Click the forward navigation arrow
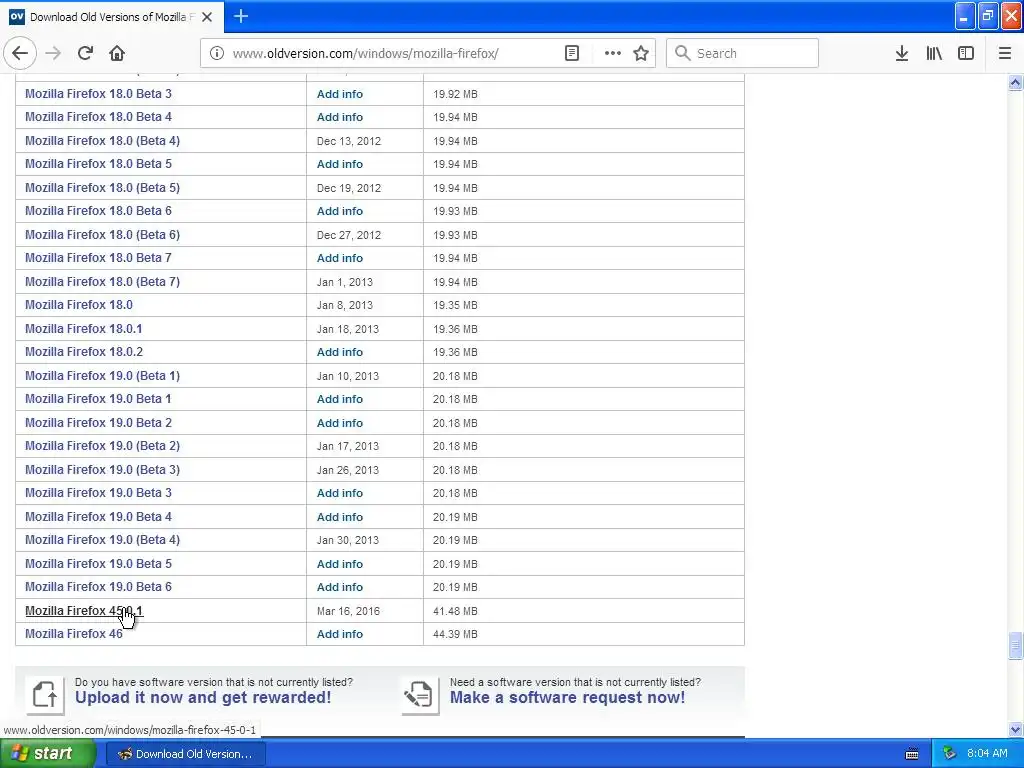The height and width of the screenshot is (768, 1024). point(54,54)
